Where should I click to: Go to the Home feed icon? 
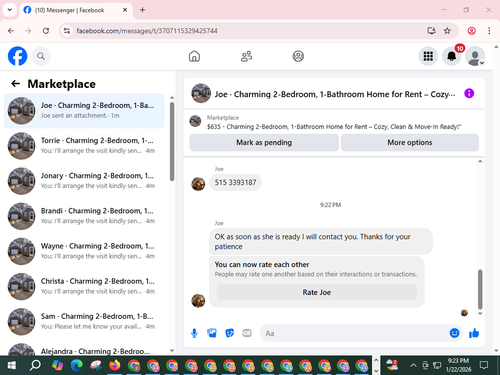coord(194,56)
